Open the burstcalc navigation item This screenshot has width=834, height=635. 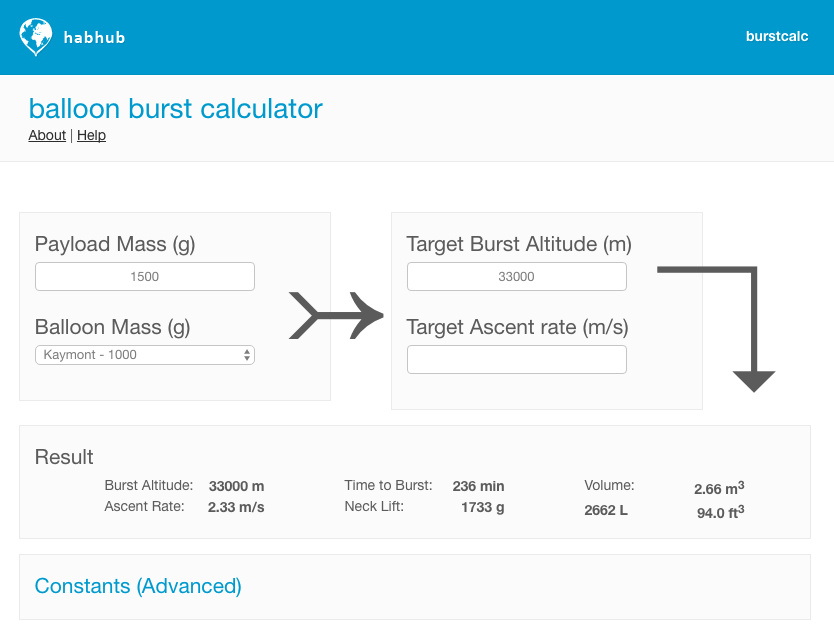point(777,36)
